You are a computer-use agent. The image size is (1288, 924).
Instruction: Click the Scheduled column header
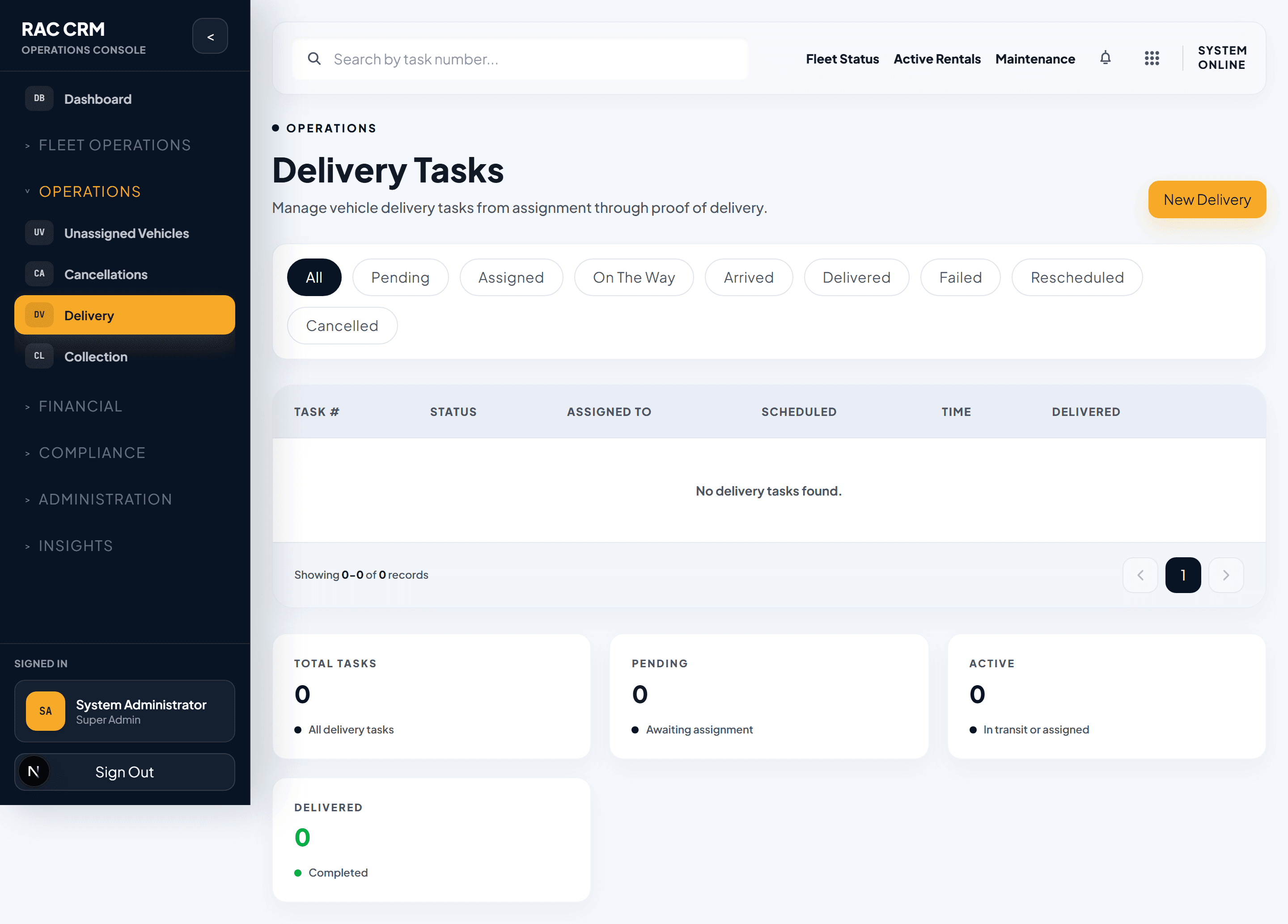pos(798,412)
